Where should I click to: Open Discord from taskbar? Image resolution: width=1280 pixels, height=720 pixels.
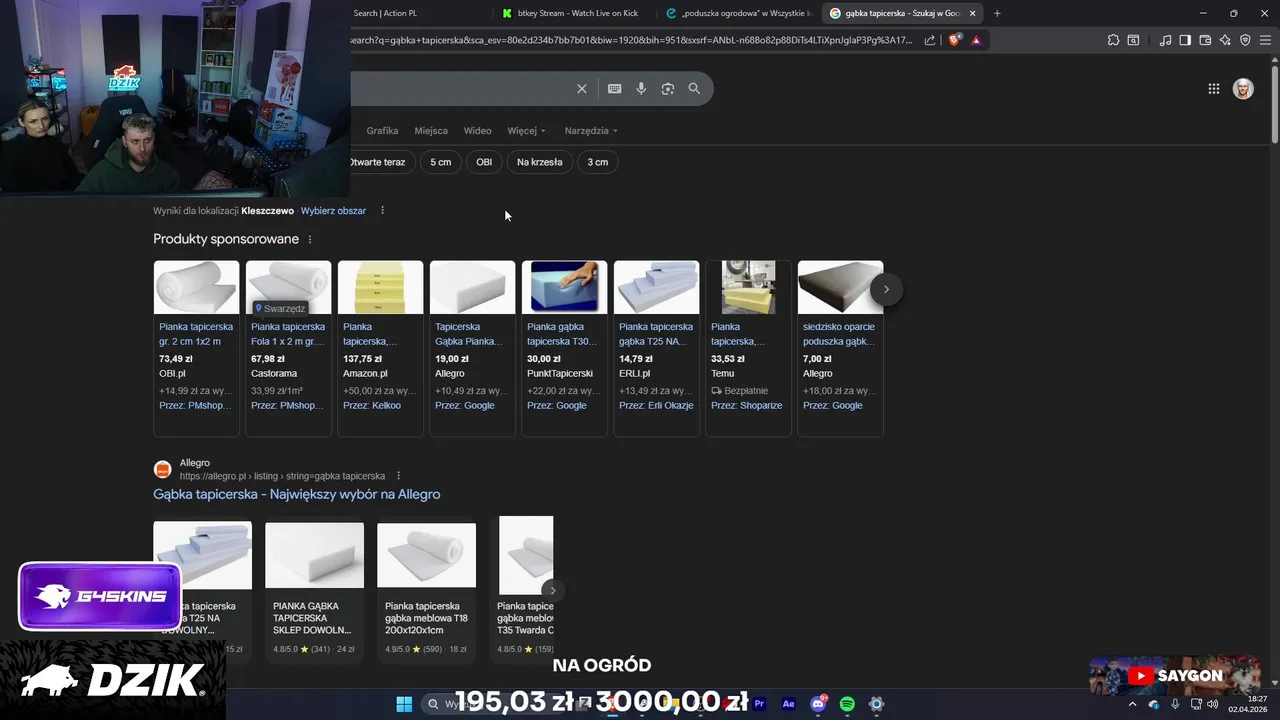818,704
